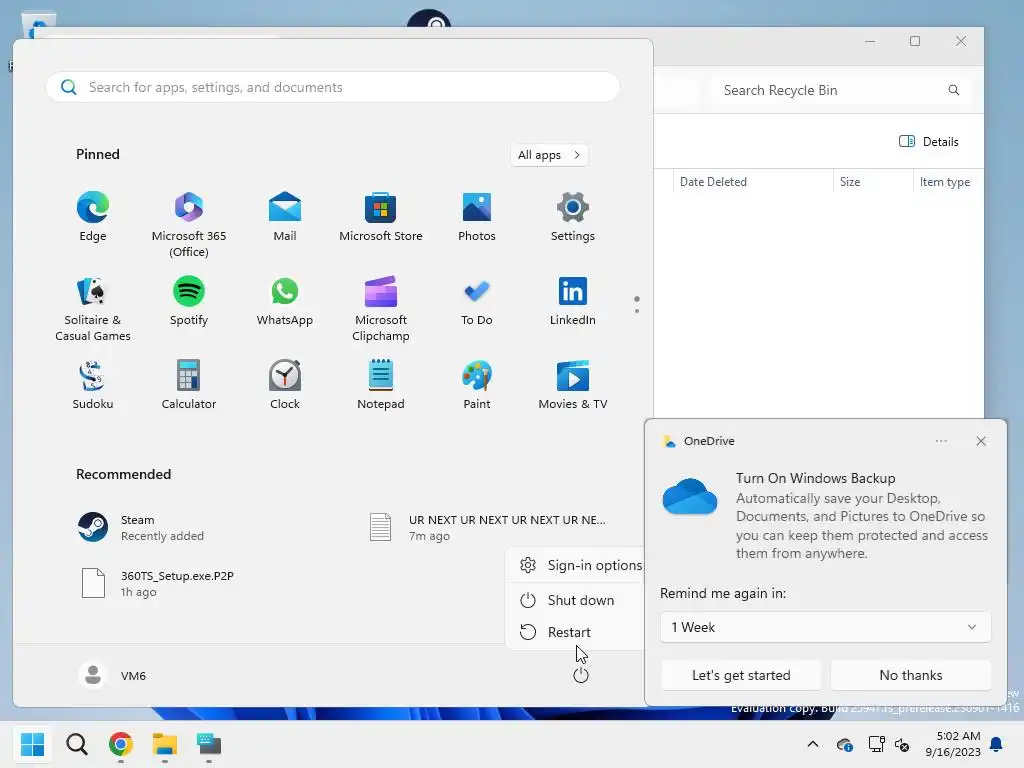
Task: Launch the Photos app
Action: tap(477, 217)
